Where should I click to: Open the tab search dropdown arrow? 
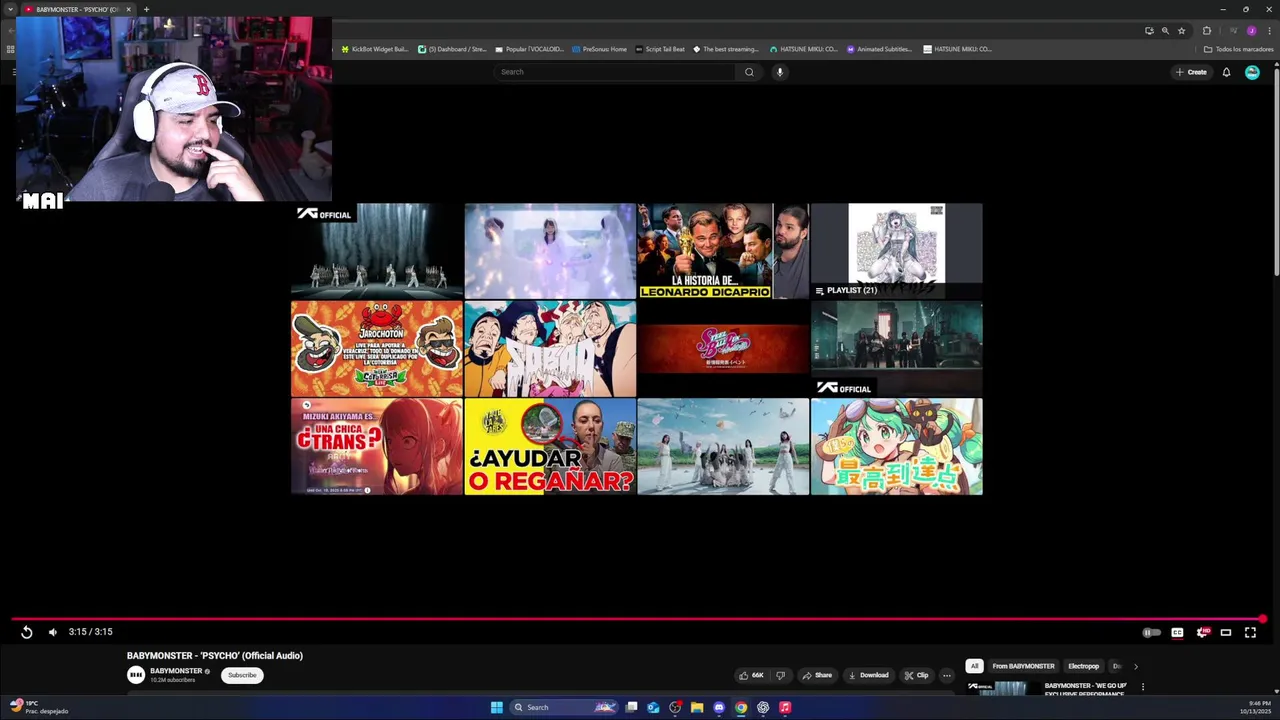click(10, 9)
